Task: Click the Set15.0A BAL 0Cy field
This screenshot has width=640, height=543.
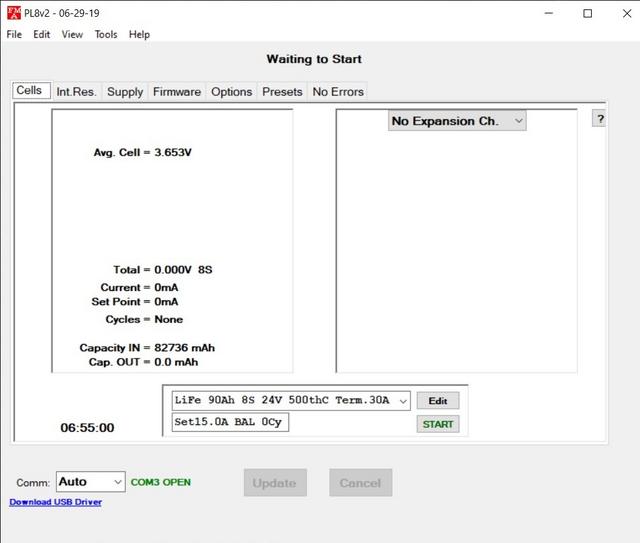Action: (x=230, y=422)
